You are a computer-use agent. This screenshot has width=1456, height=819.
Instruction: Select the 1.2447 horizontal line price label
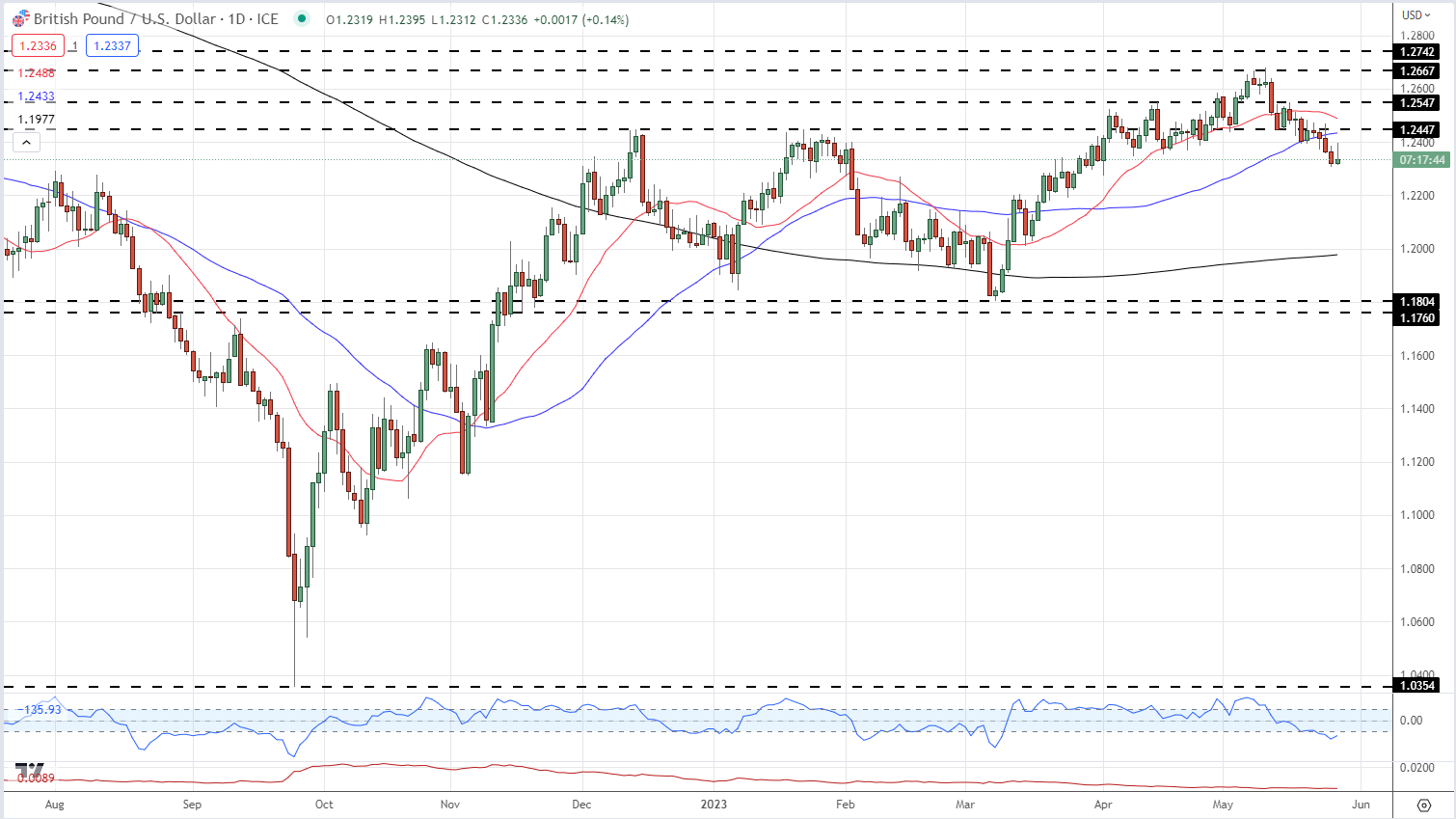(x=1416, y=130)
